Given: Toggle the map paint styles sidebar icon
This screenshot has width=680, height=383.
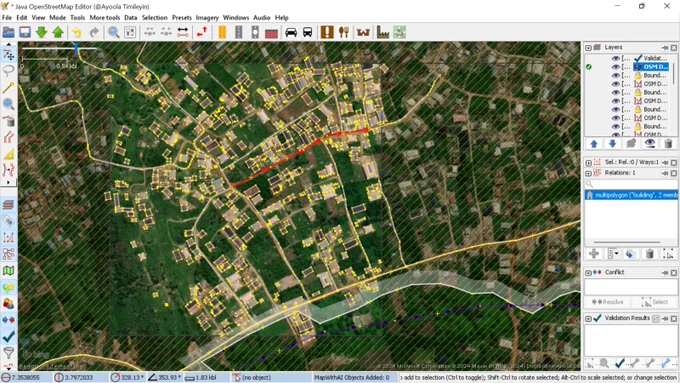Looking at the screenshot, I should [x=8, y=271].
